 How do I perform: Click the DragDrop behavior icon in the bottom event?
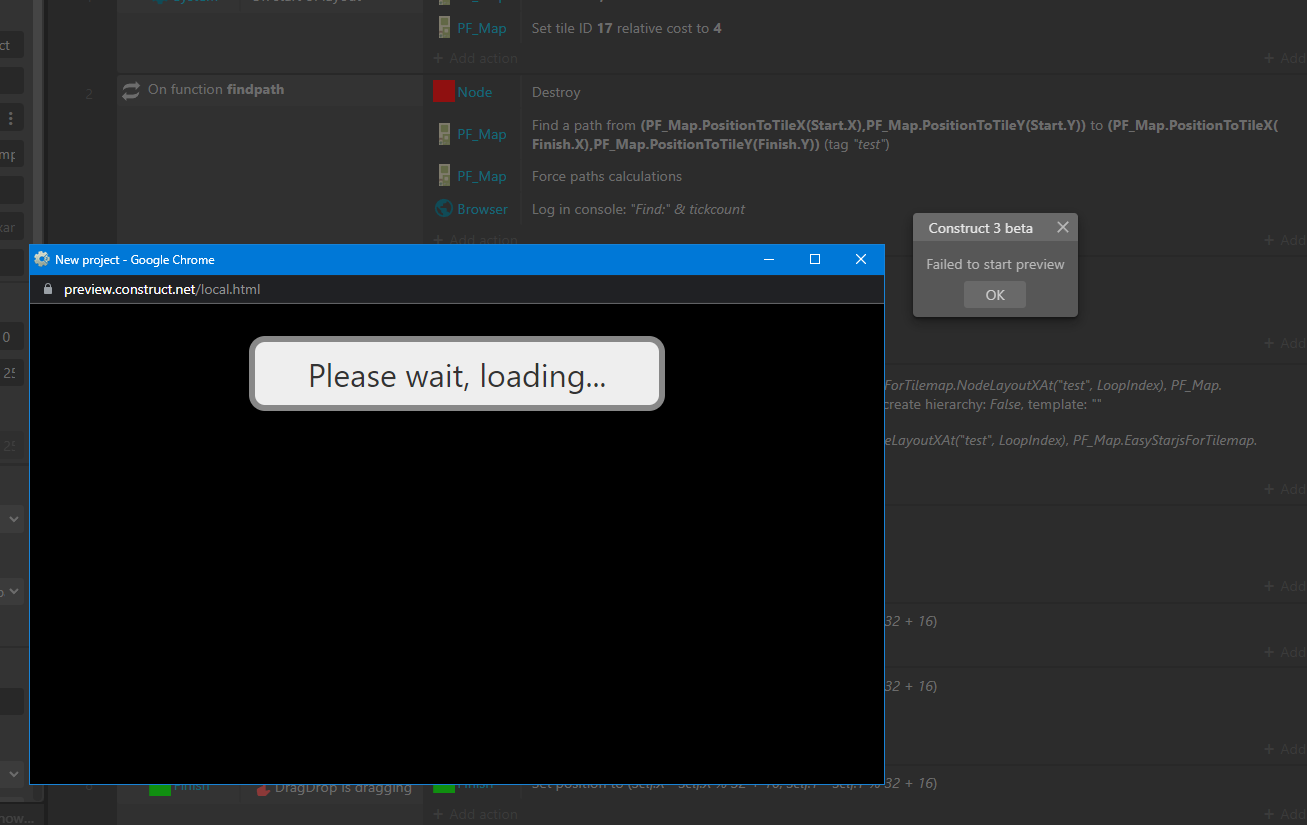(x=264, y=789)
